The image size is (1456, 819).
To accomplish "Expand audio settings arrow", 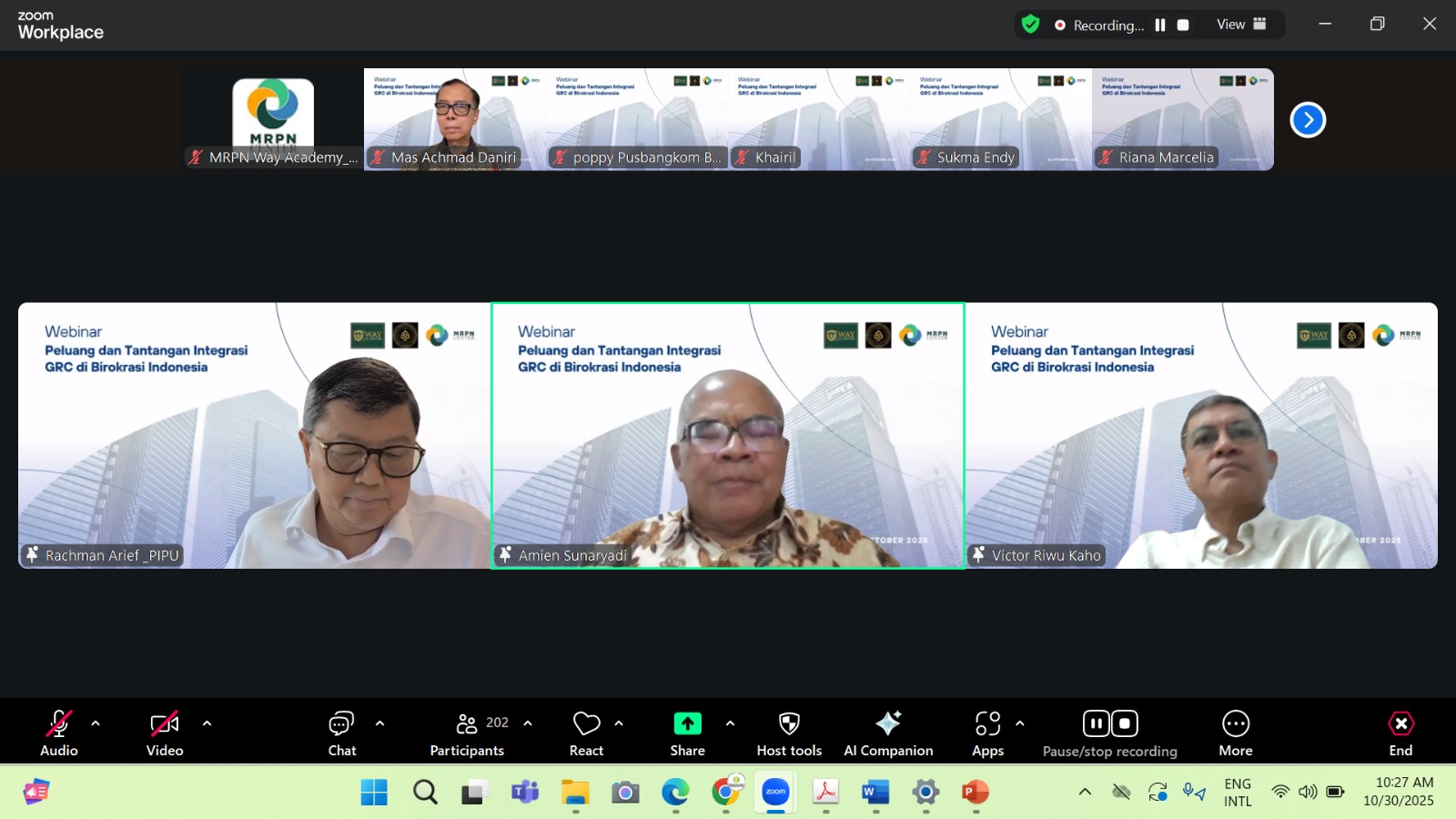I will coord(96,723).
